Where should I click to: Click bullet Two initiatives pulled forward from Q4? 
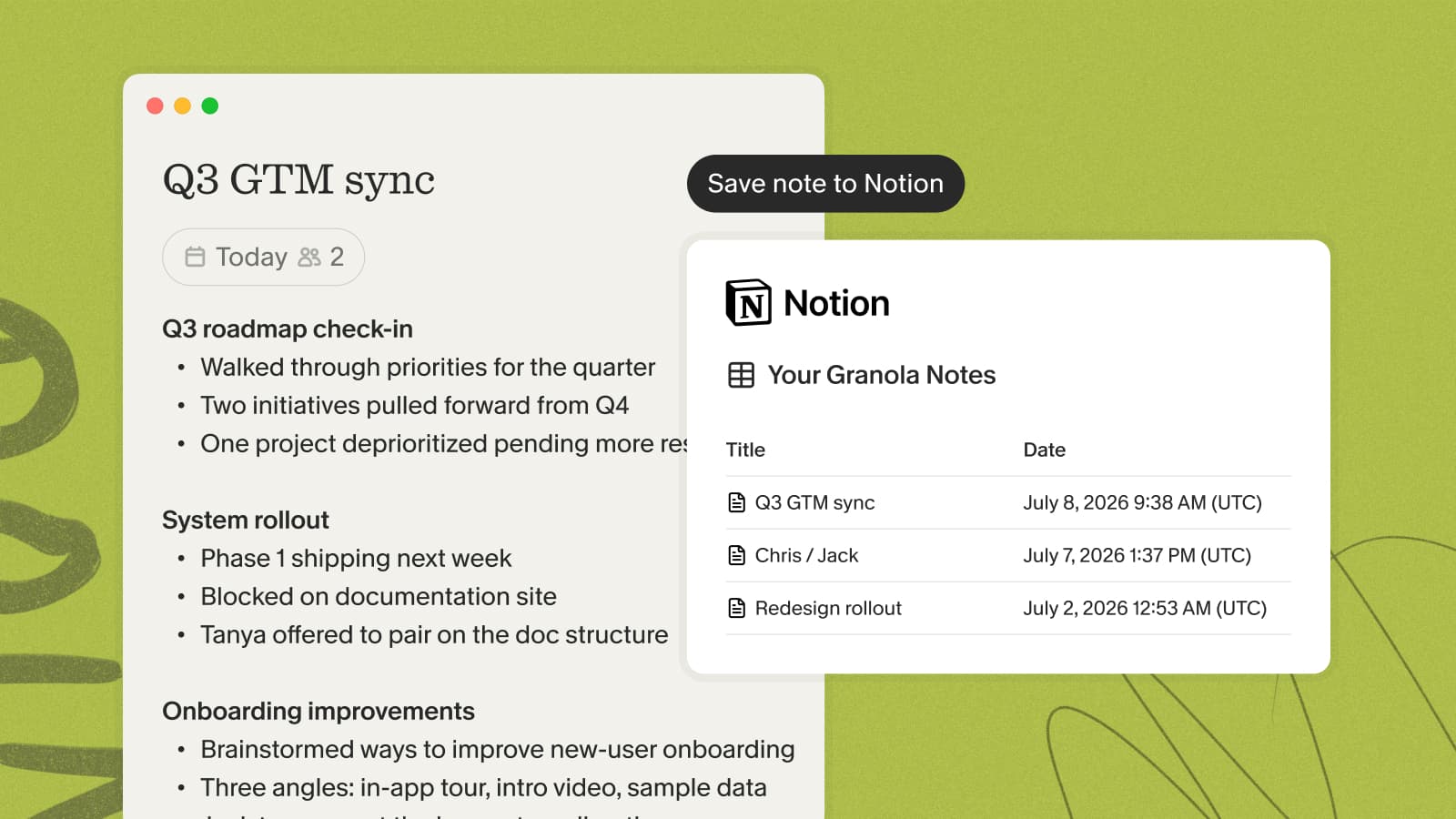[x=415, y=405]
